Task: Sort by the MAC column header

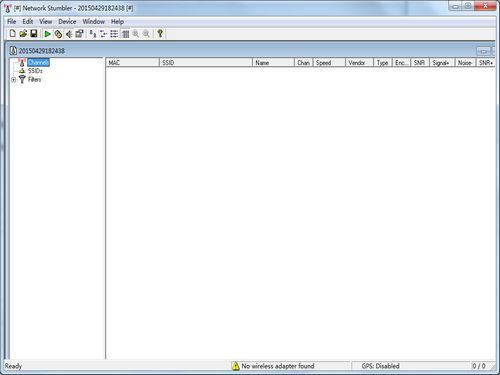Action: point(133,63)
